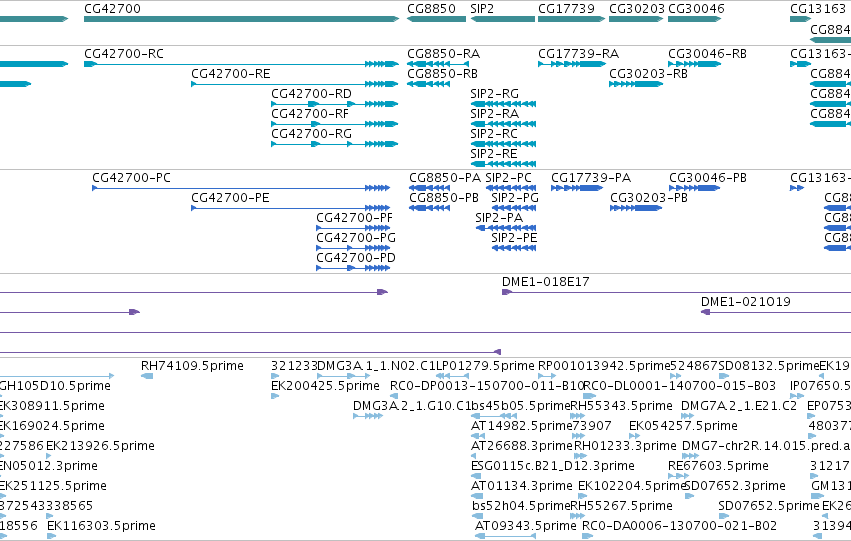This screenshot has height=541, width=851.
Task: Select EST AT14982.5prime
Action: point(478,436)
